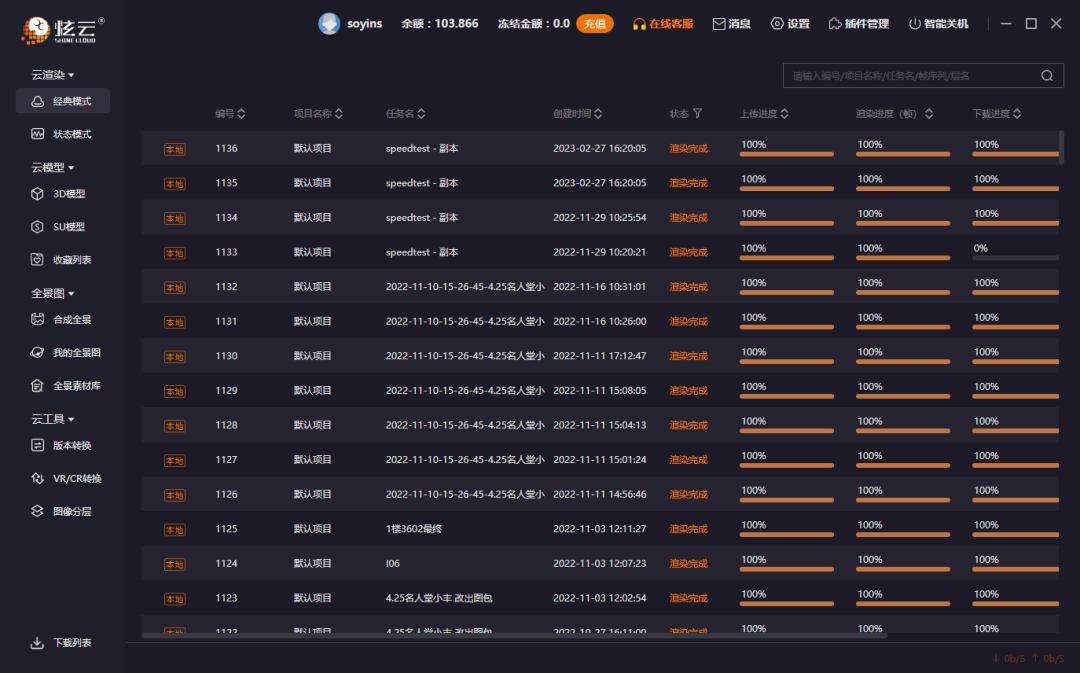Select task 1123 named 4.25名人堂小丰 改出图包
The image size is (1080, 673).
click(x=439, y=598)
